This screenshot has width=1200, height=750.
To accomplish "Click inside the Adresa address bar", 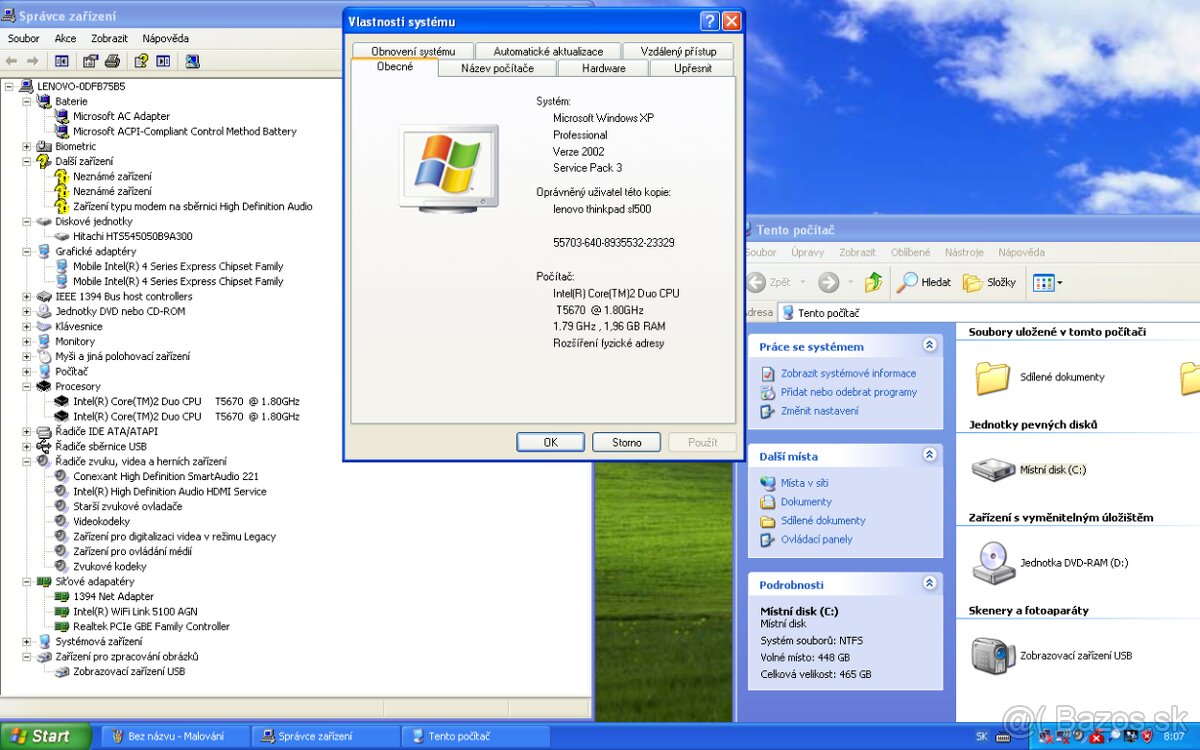I will pyautogui.click(x=870, y=312).
